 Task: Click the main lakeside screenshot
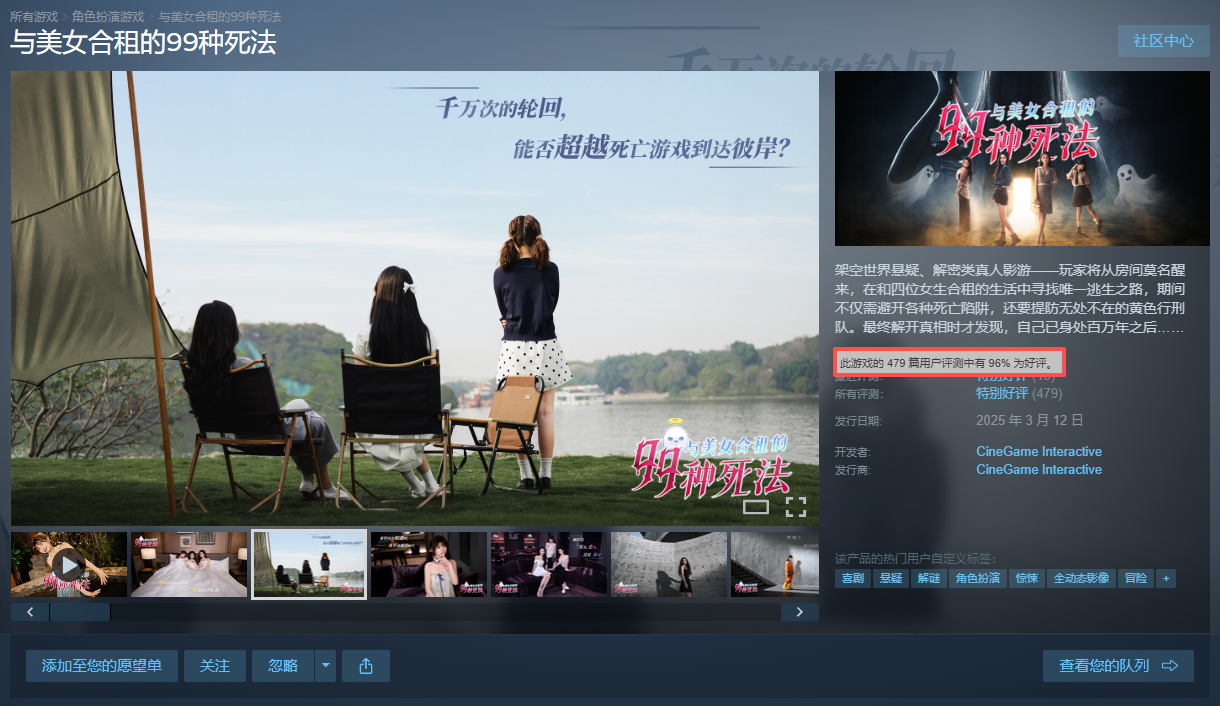tap(415, 298)
